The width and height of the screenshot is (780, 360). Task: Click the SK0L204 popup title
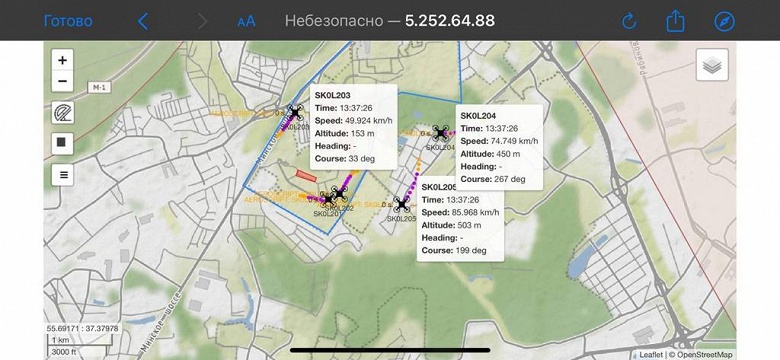[x=478, y=116]
